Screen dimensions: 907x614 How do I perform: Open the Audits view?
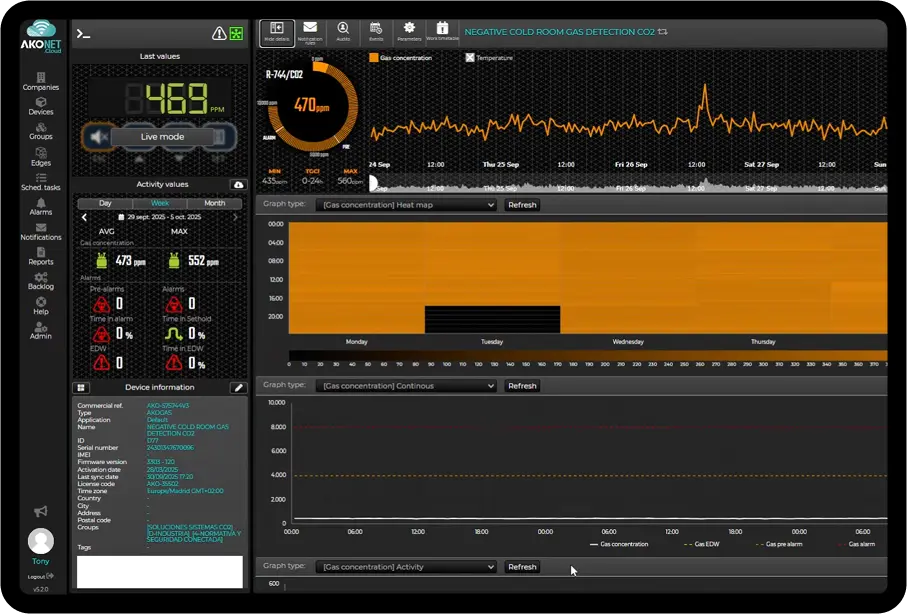coord(342,28)
